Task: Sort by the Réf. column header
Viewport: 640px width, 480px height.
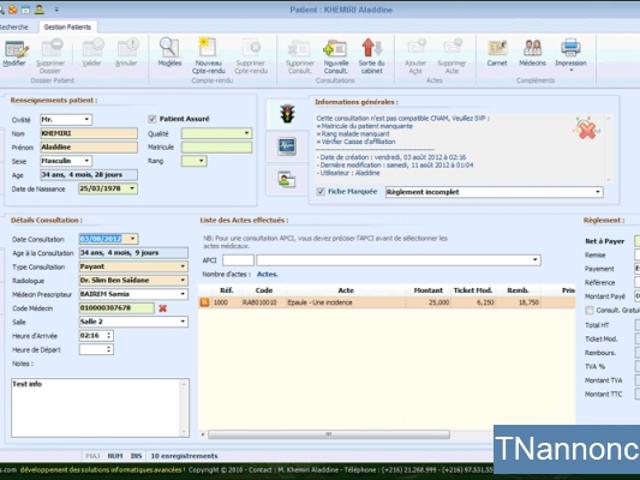Action: pos(227,290)
